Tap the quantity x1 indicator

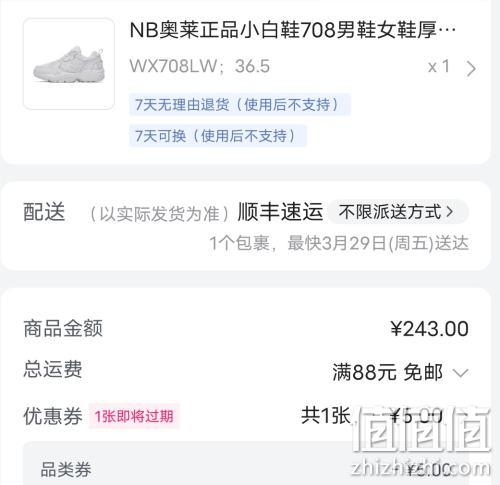pyautogui.click(x=439, y=67)
